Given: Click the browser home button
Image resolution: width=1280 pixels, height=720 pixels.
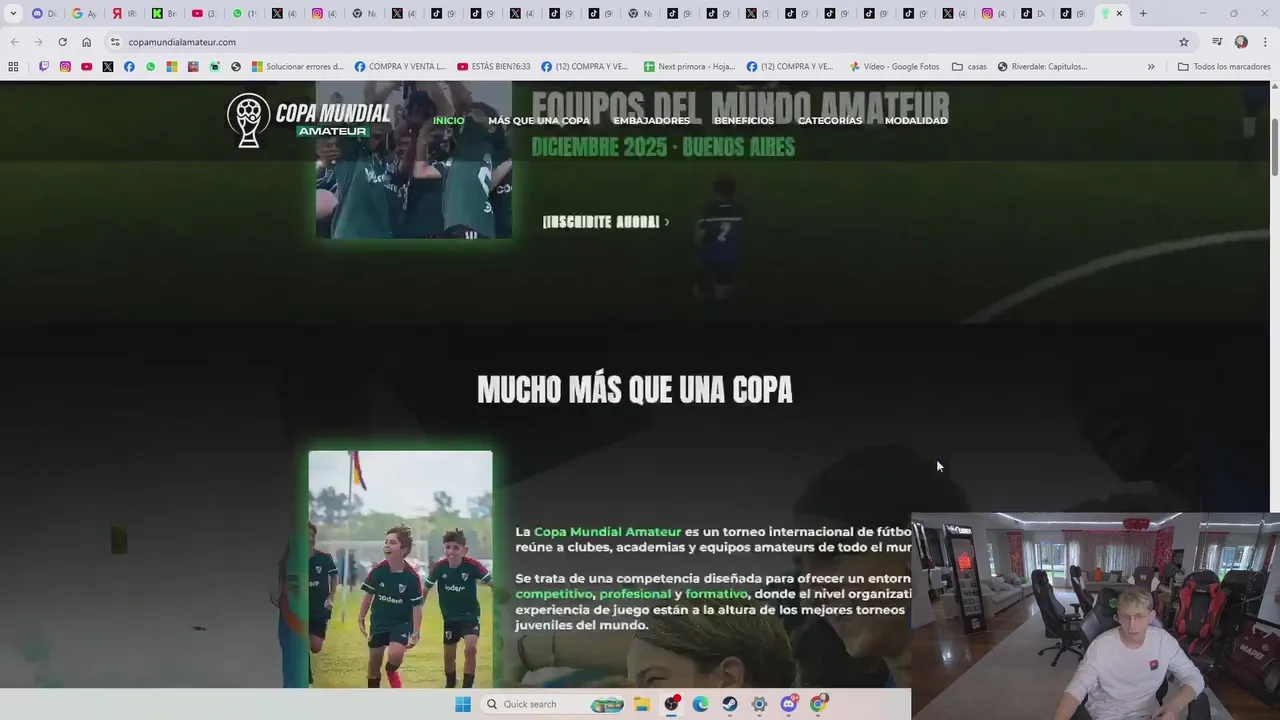Looking at the screenshot, I should coord(86,42).
